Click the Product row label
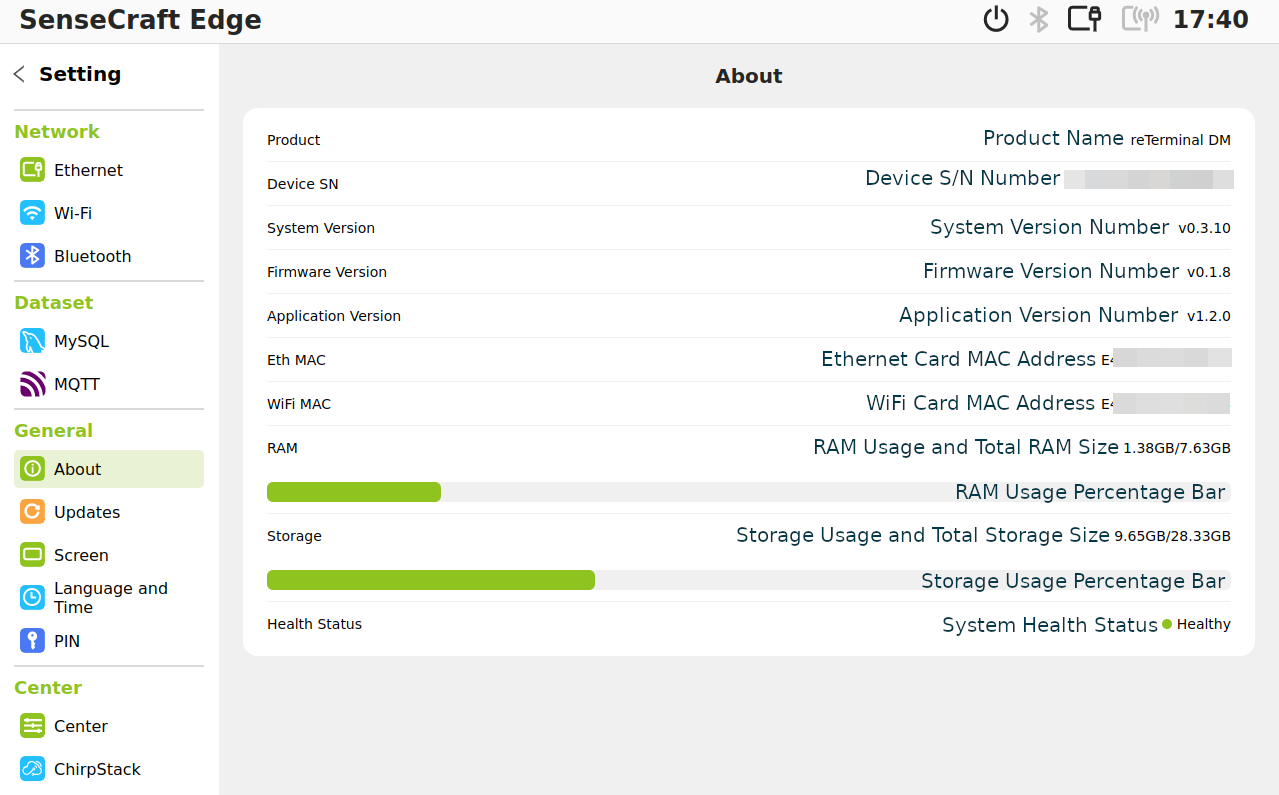This screenshot has height=795, width=1279. 294,140
